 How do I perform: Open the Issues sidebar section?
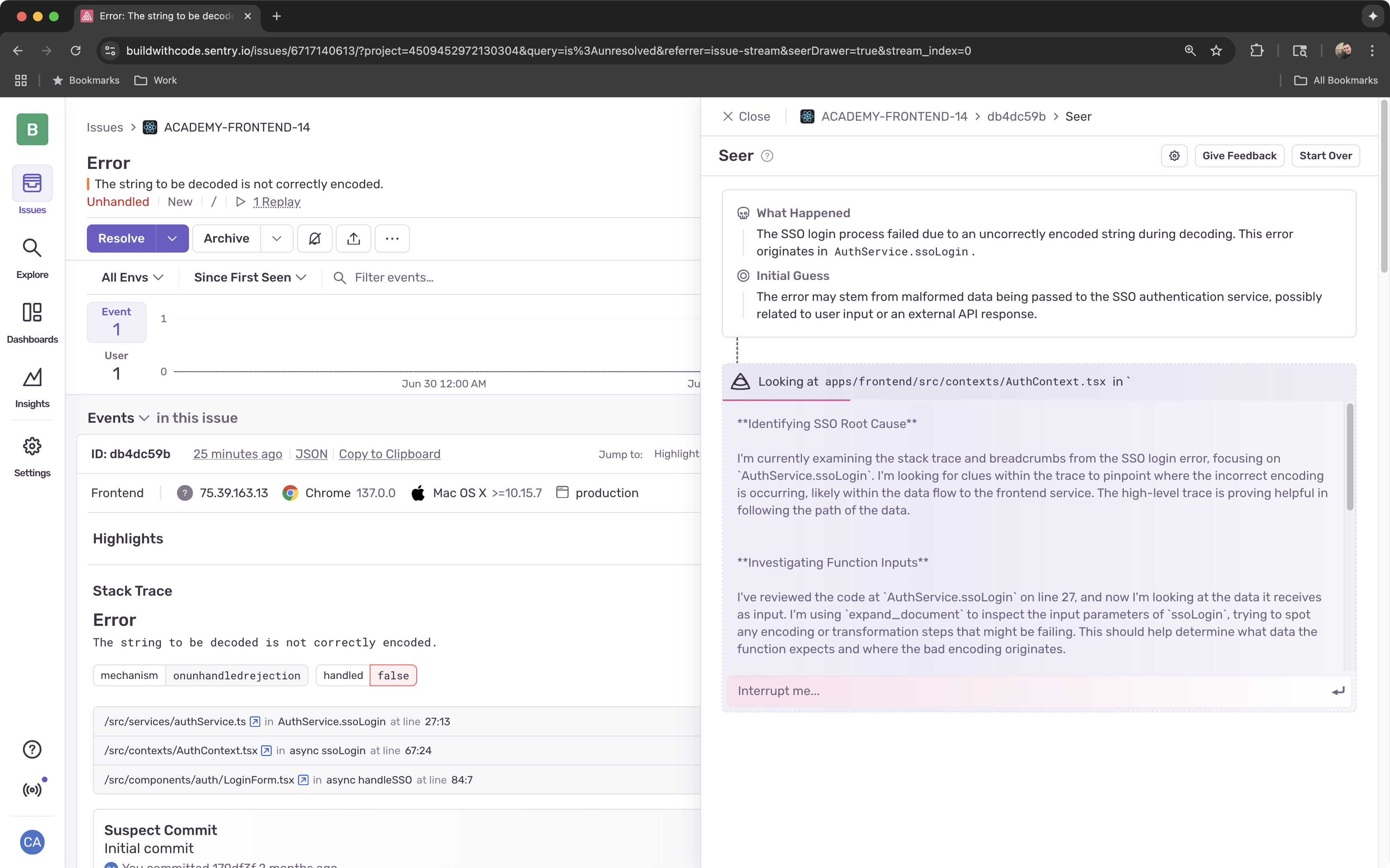pos(32,190)
